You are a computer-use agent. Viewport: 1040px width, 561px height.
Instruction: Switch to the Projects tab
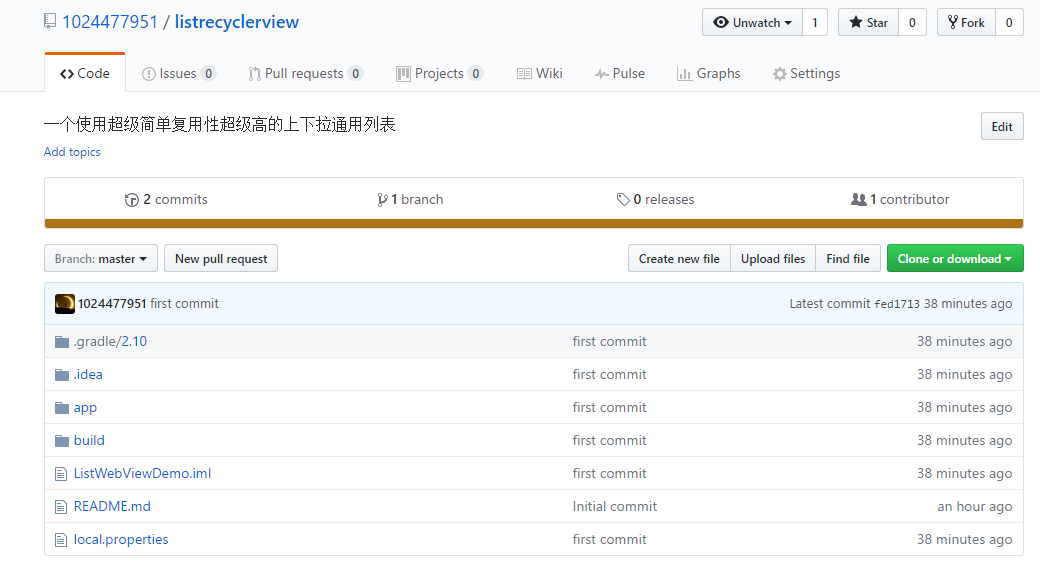pyautogui.click(x=439, y=74)
